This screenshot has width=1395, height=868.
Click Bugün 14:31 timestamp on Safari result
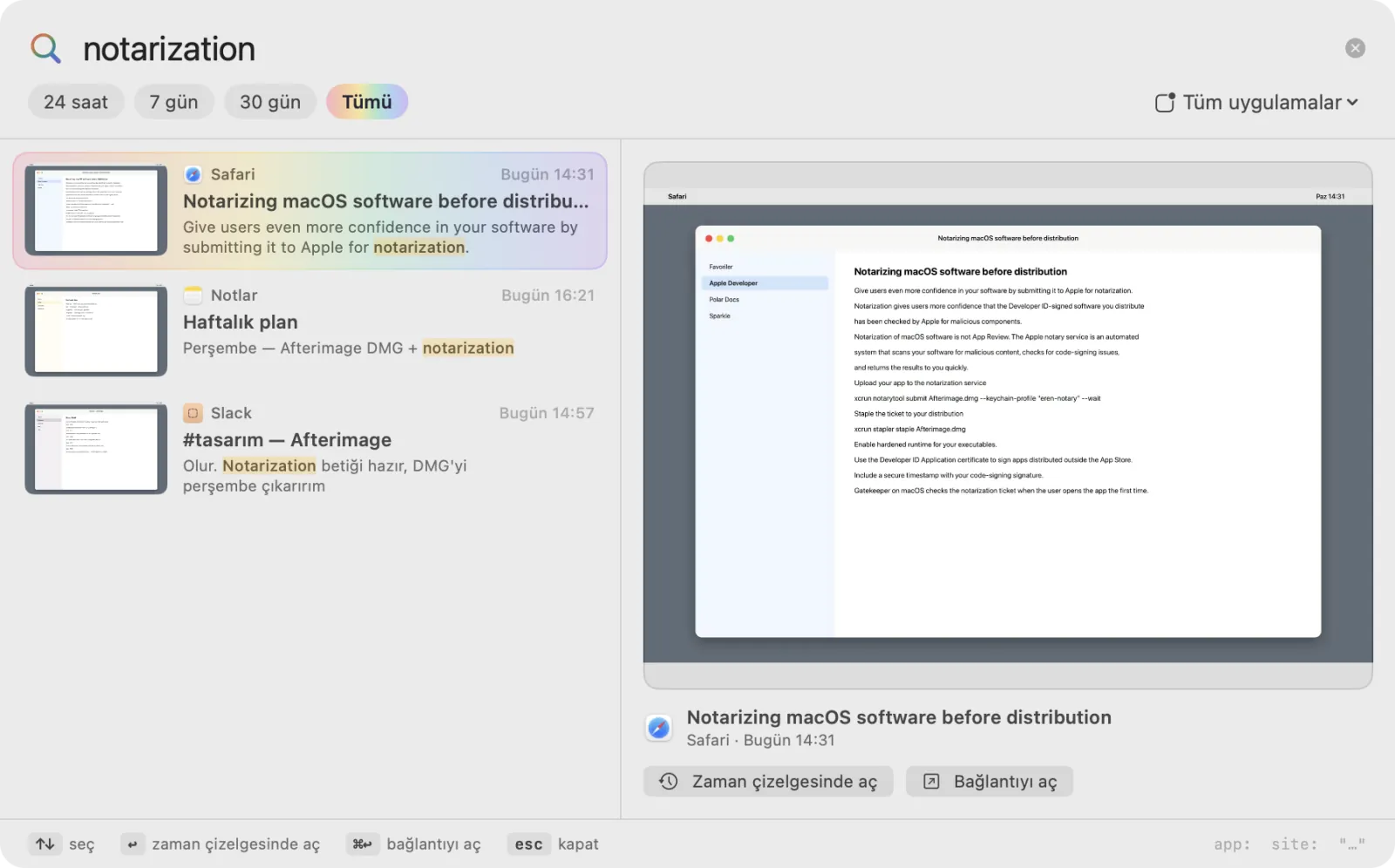click(x=548, y=174)
